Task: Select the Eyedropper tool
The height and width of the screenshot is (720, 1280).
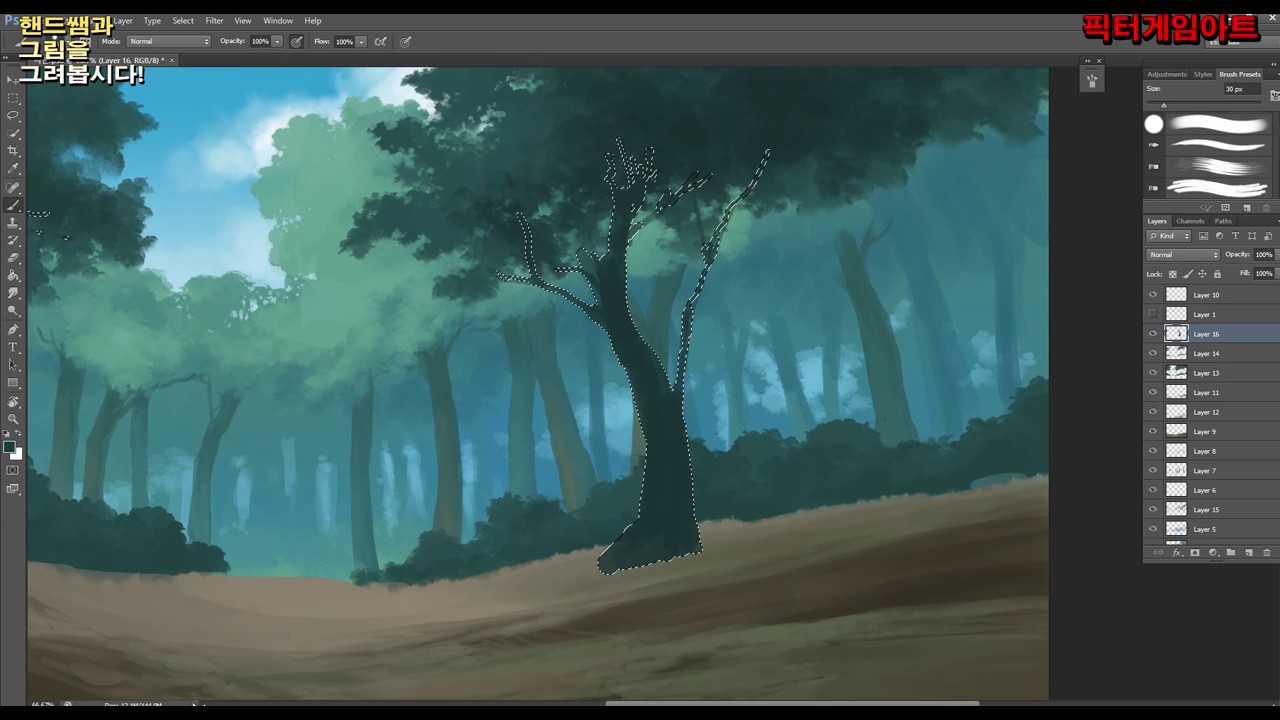Action: point(13,169)
